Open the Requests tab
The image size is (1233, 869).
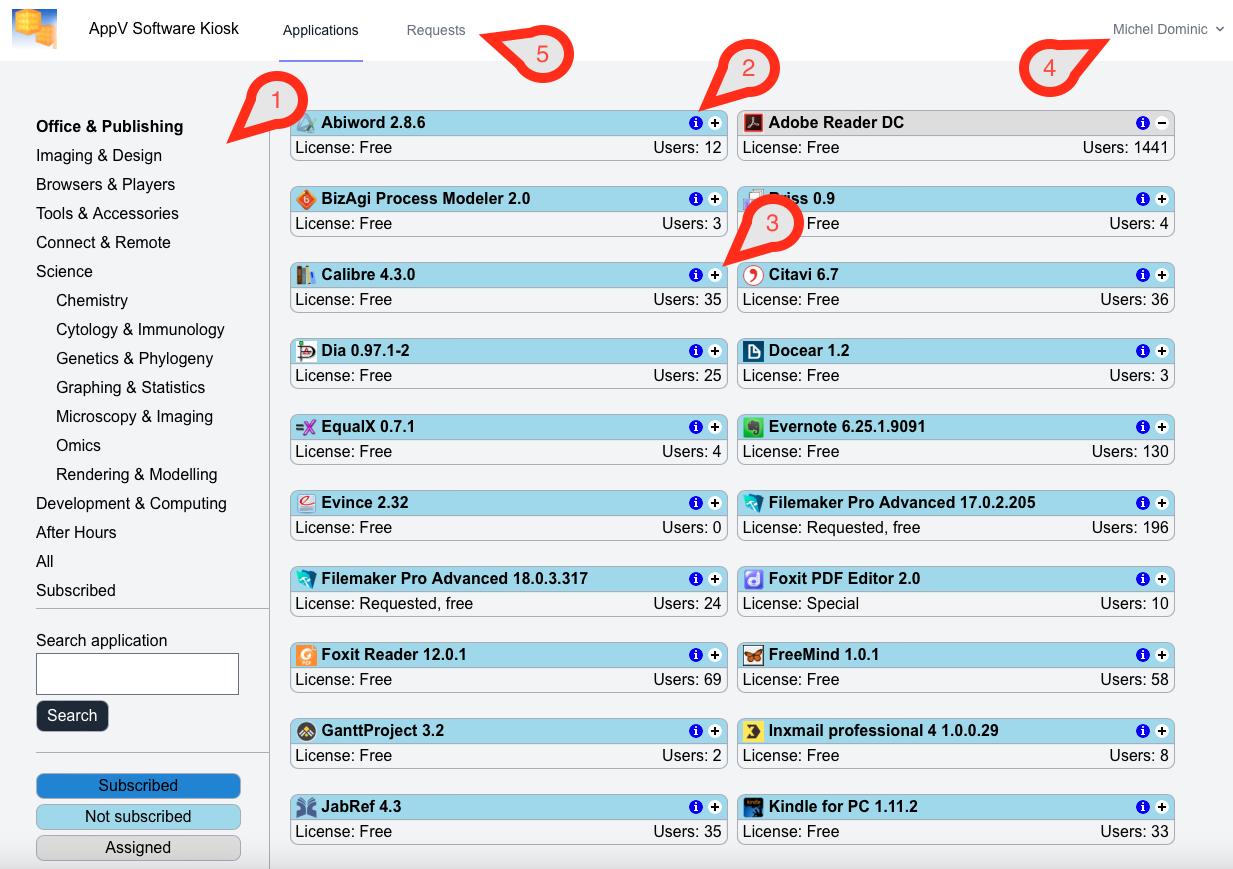click(436, 31)
